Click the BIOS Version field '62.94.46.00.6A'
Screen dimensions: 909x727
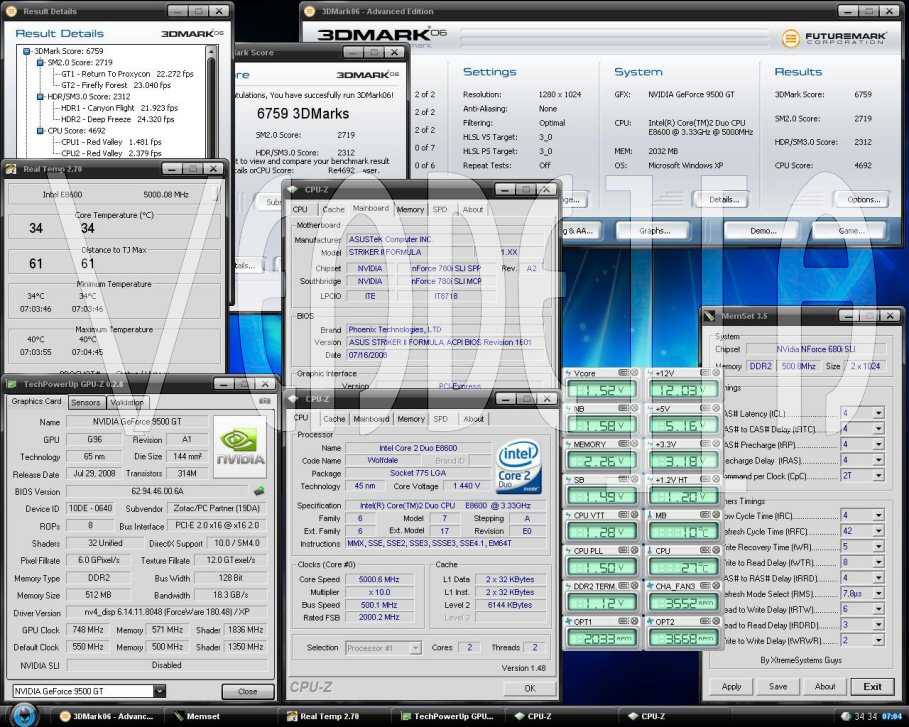[x=158, y=491]
